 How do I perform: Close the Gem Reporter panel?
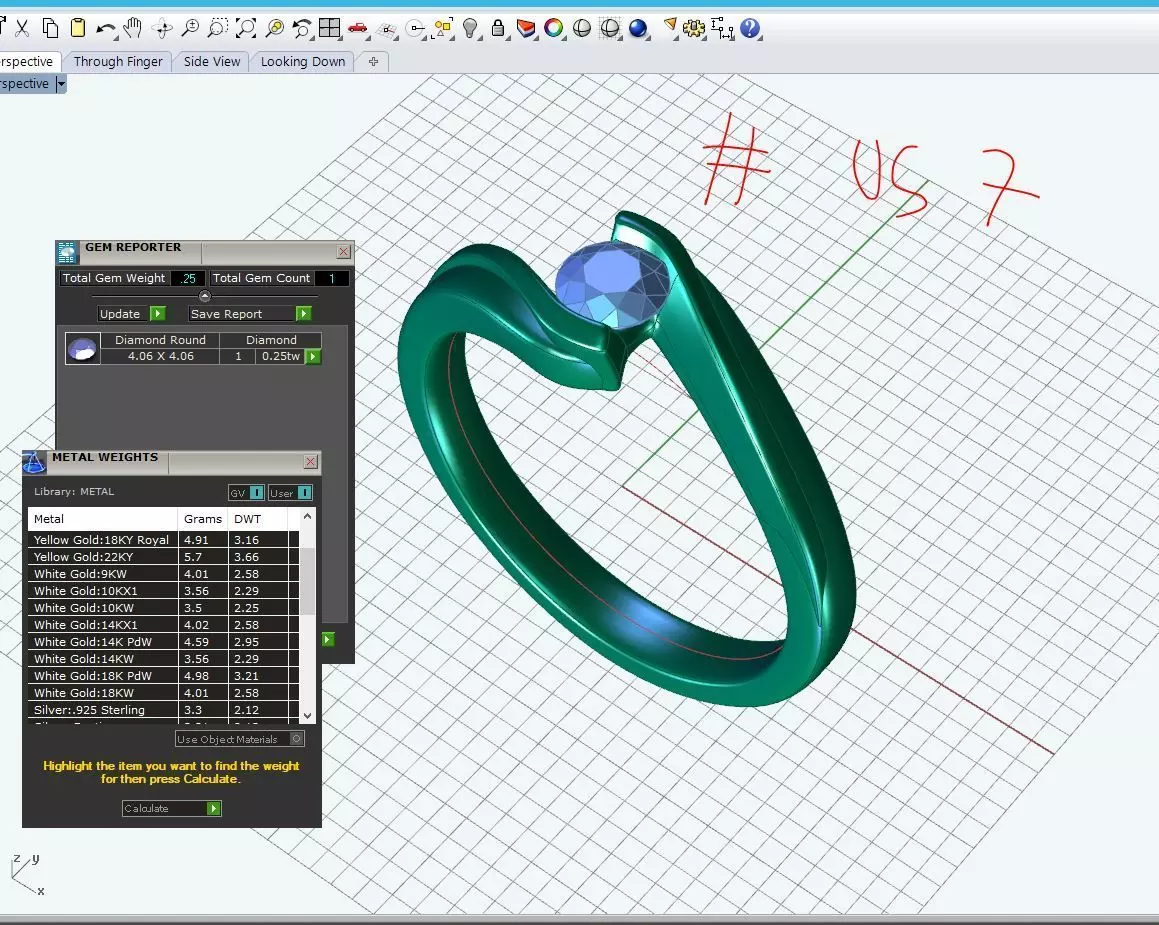[344, 251]
